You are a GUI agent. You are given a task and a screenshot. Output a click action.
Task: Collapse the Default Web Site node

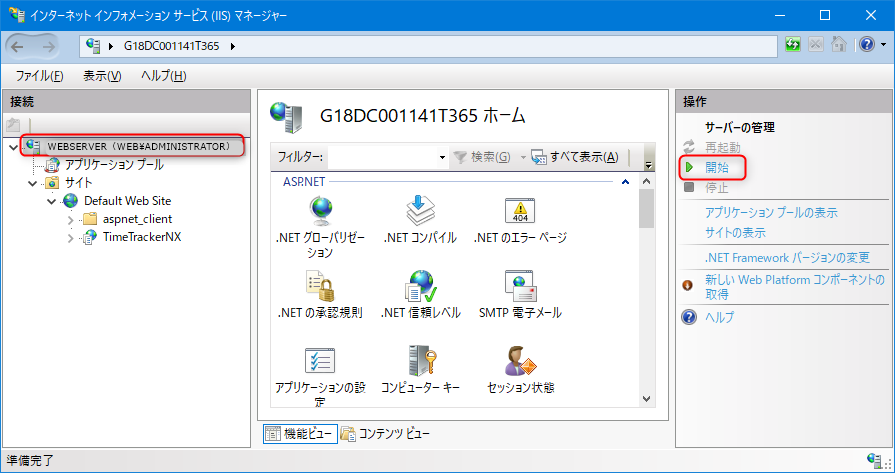click(51, 201)
